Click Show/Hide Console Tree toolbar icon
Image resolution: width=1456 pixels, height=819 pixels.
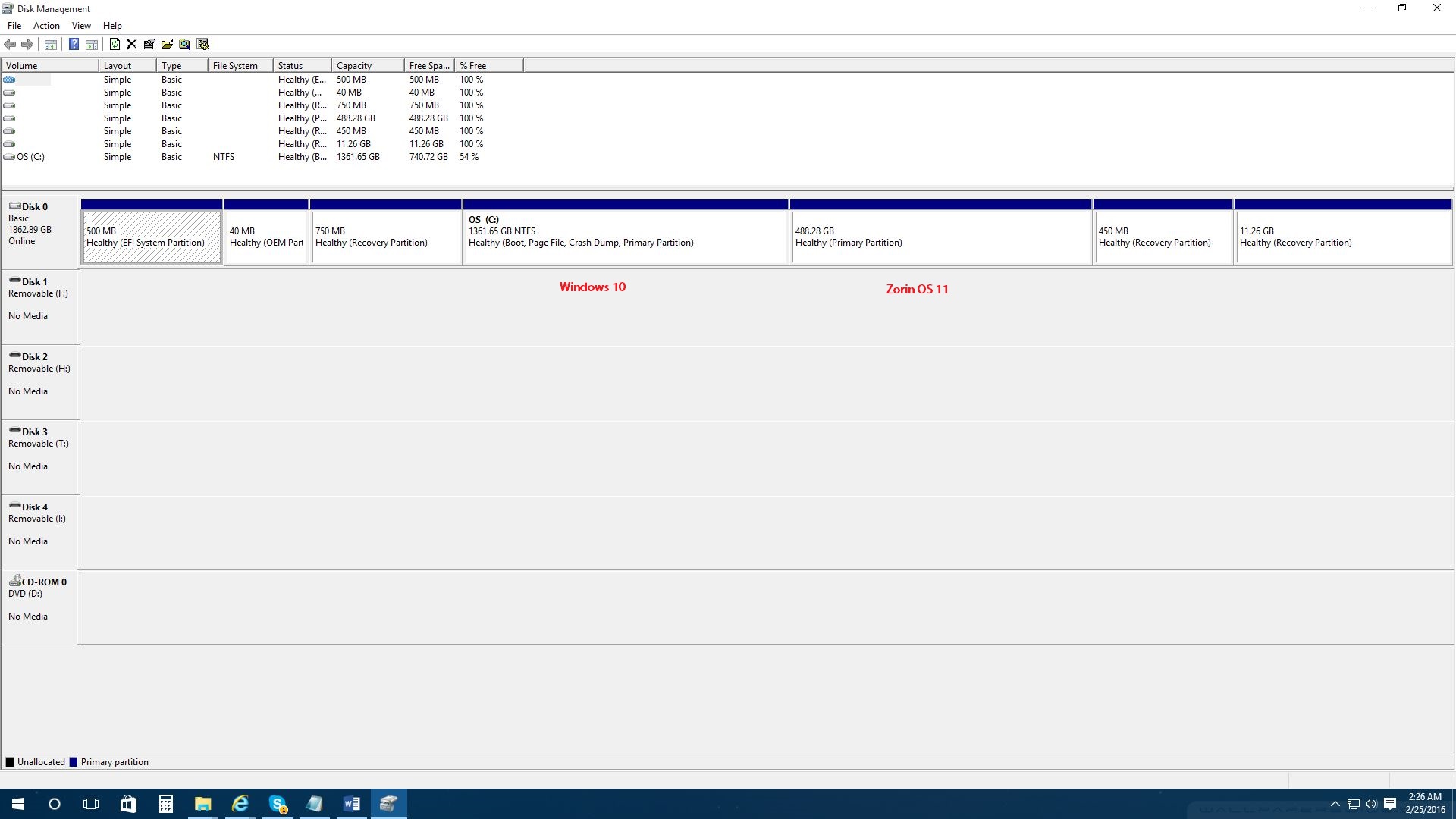[x=51, y=44]
